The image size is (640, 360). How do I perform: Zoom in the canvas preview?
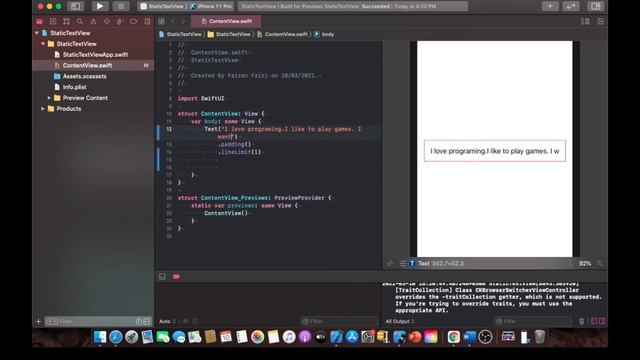(600, 264)
